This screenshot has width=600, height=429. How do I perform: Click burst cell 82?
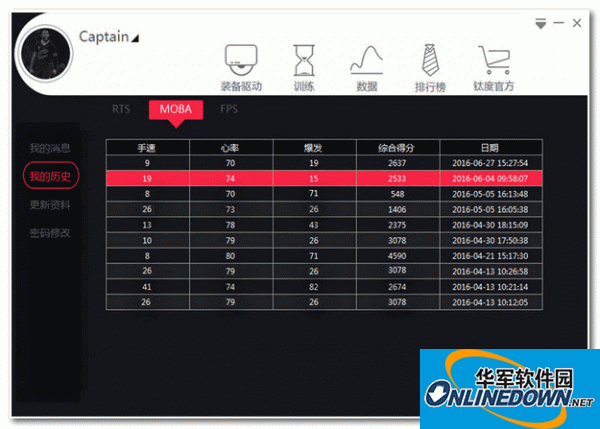tap(314, 287)
